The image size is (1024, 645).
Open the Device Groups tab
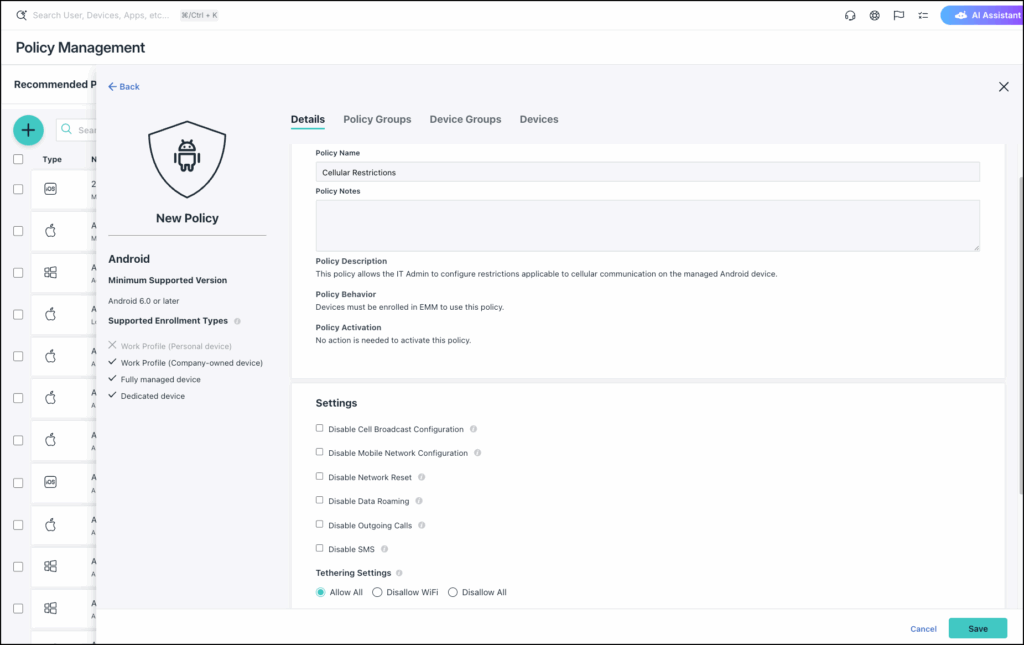pos(465,119)
